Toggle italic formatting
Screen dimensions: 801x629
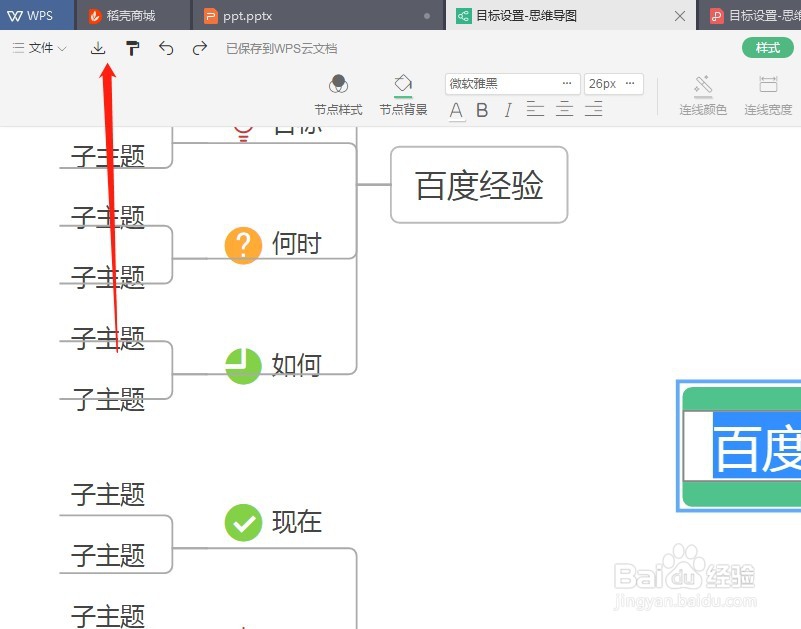point(508,110)
